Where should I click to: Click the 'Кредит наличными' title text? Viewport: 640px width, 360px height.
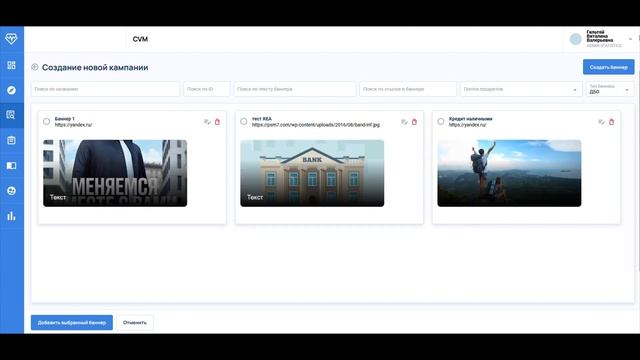pos(471,119)
